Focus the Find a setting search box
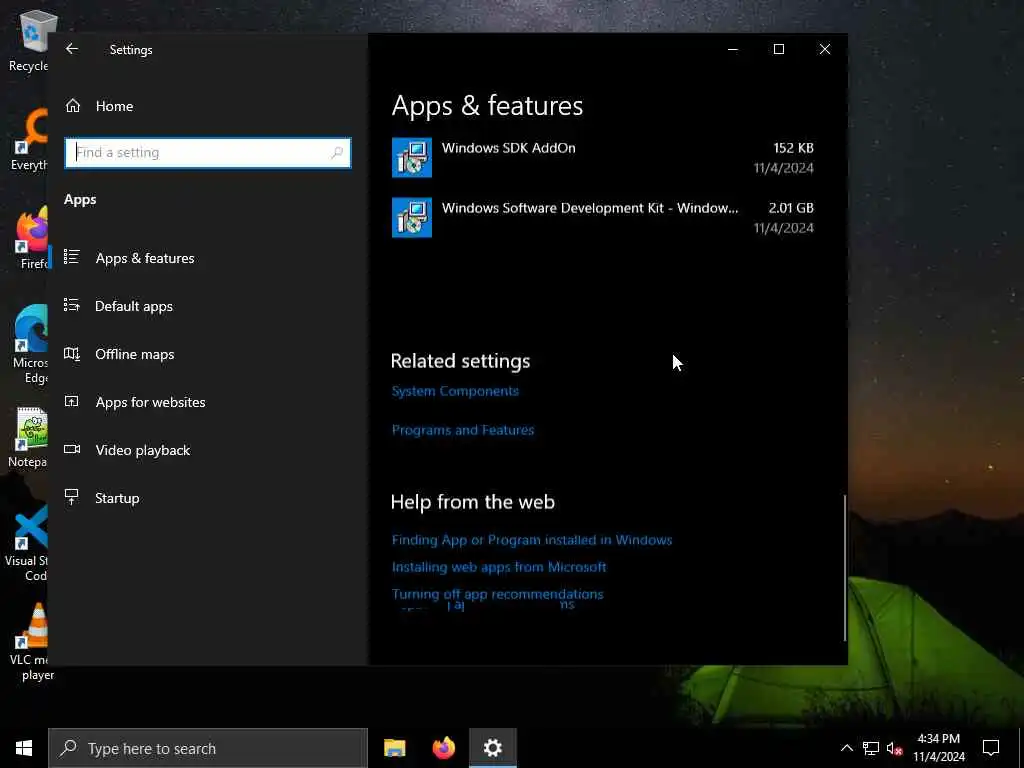Viewport: 1024px width, 768px height. tap(208, 153)
